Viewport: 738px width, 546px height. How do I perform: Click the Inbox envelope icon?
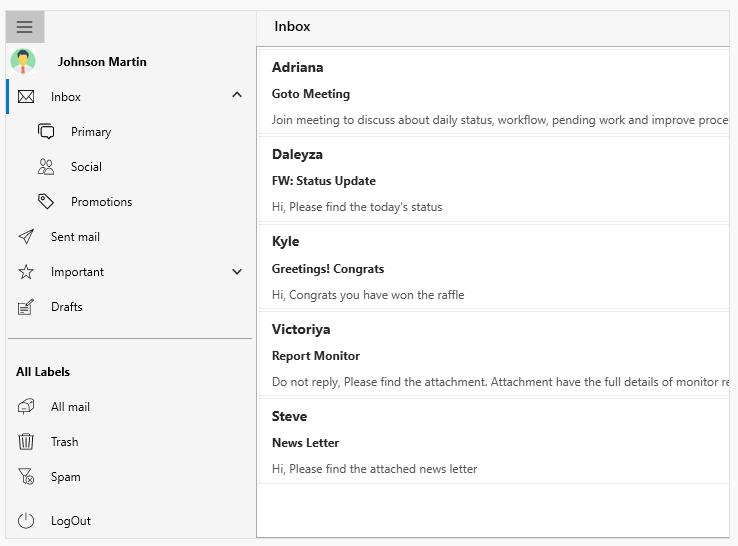pyautogui.click(x=26, y=96)
